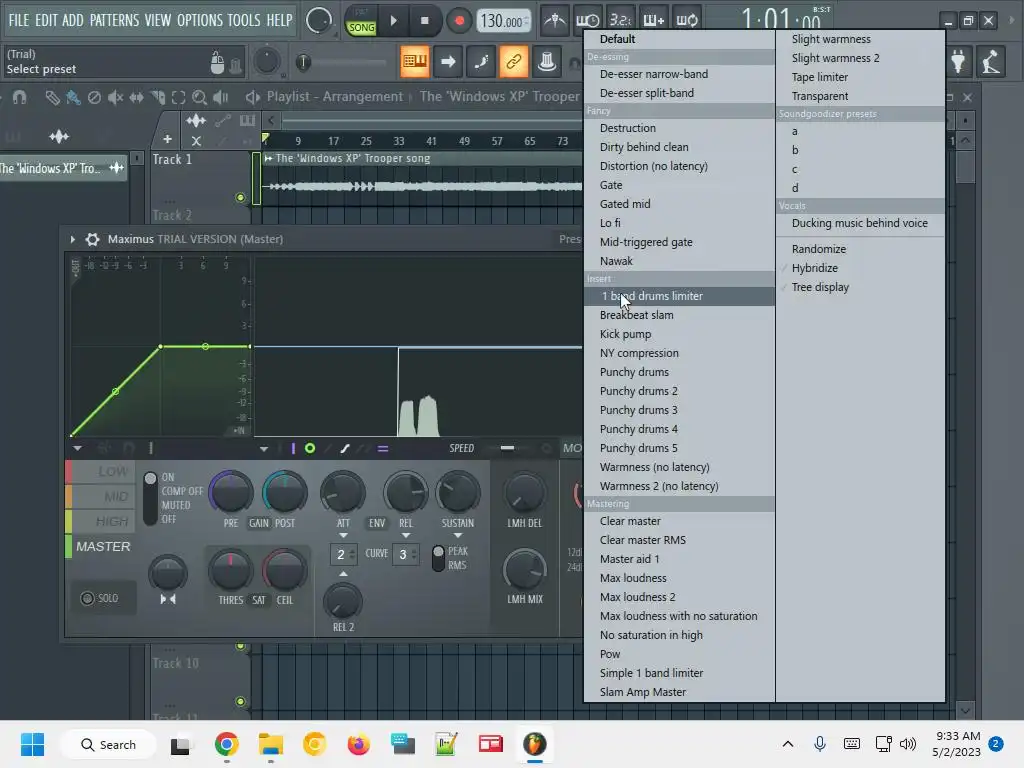This screenshot has height=768, width=1024.
Task: Select the playlist playback speaker tool
Action: pos(221,98)
